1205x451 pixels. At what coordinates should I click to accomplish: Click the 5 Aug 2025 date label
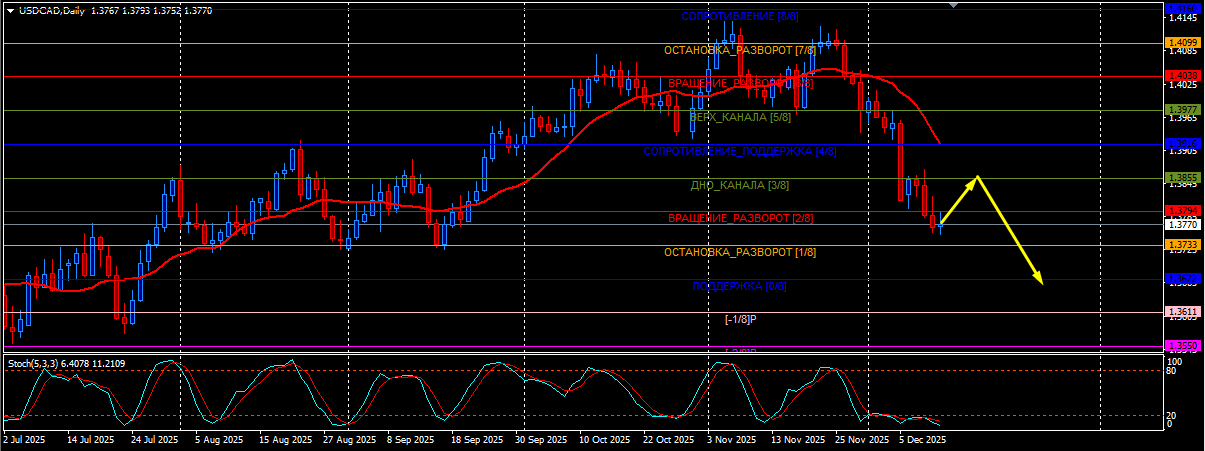(219, 439)
